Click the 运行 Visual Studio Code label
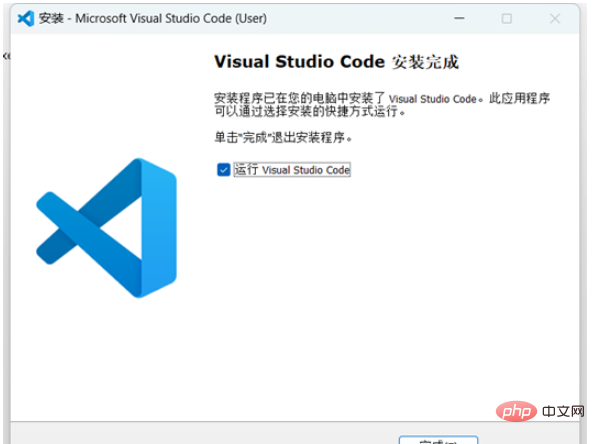Image resolution: width=595 pixels, height=444 pixels. (x=292, y=170)
